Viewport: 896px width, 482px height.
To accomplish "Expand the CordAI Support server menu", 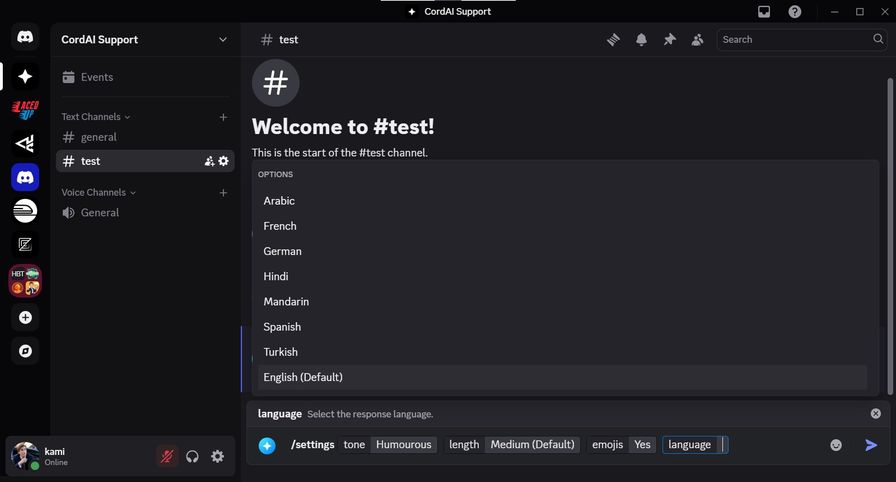I will point(144,39).
